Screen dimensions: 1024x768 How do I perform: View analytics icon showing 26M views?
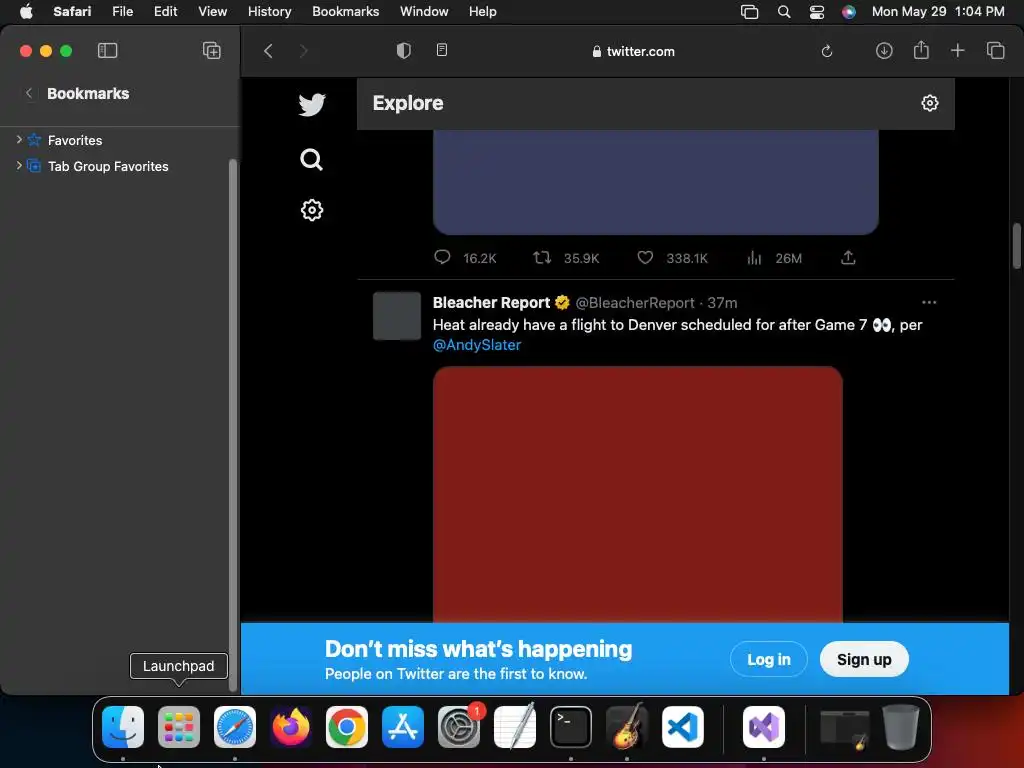click(754, 258)
